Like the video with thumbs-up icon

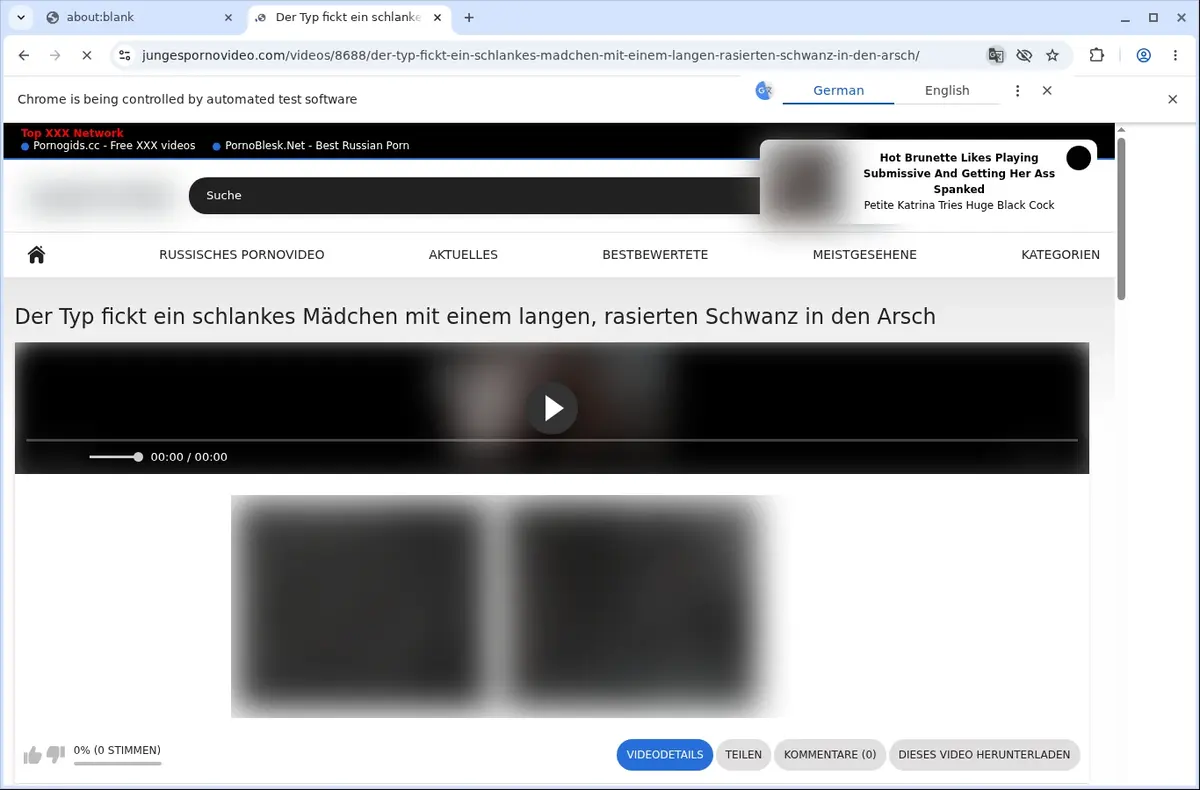click(x=33, y=755)
